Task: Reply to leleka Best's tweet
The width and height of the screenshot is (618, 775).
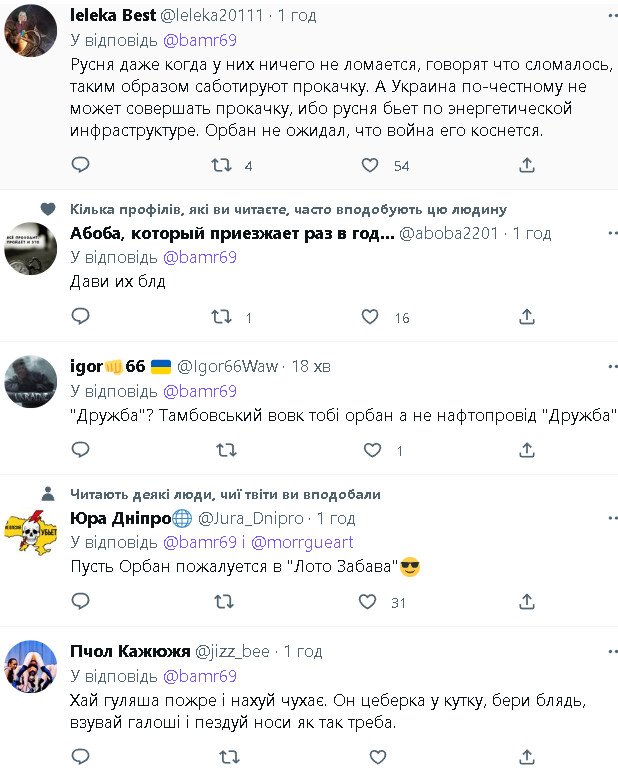Action: [x=81, y=165]
